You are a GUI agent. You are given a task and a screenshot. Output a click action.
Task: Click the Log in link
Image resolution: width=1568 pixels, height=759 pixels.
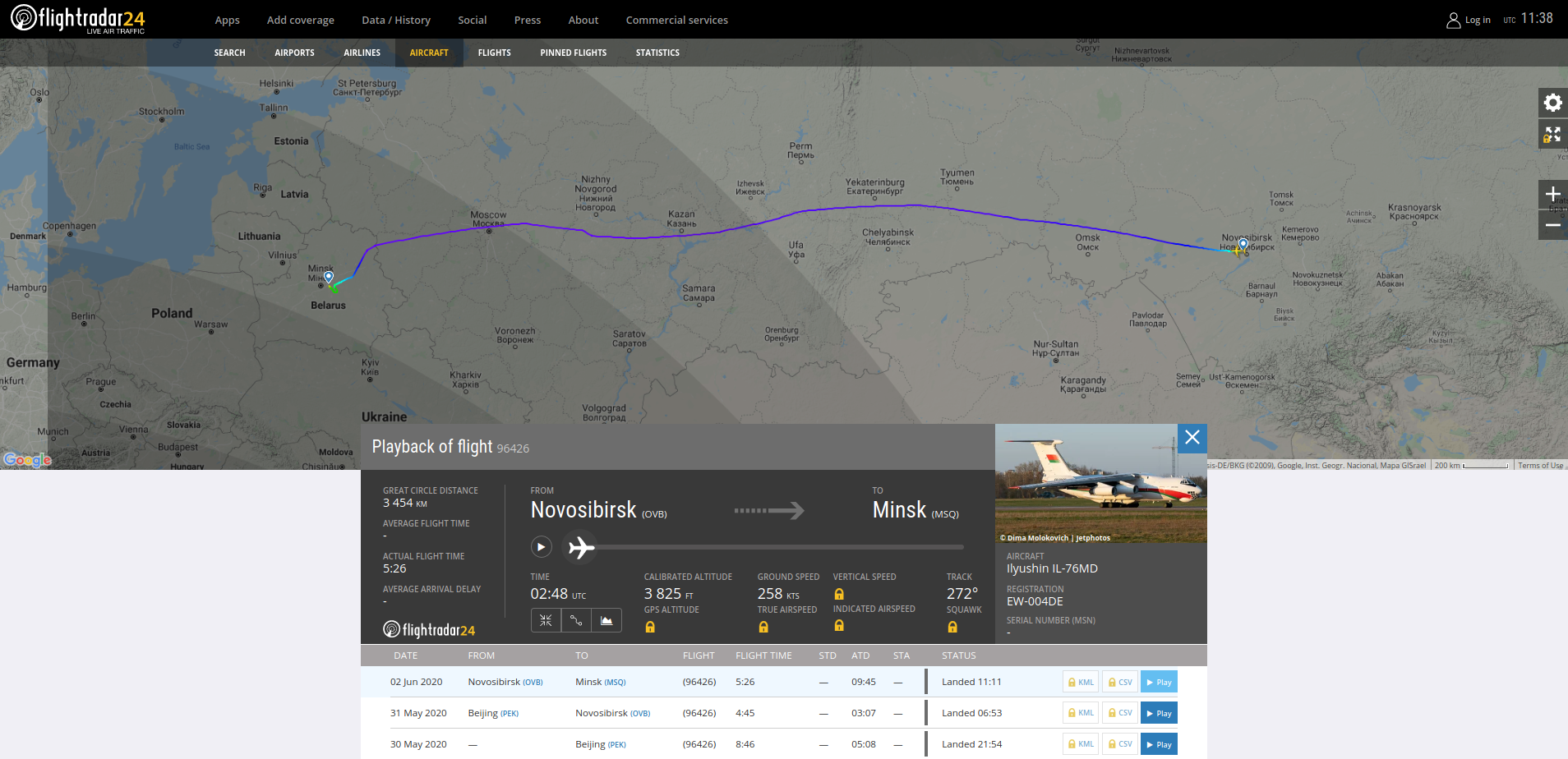pos(1478,20)
